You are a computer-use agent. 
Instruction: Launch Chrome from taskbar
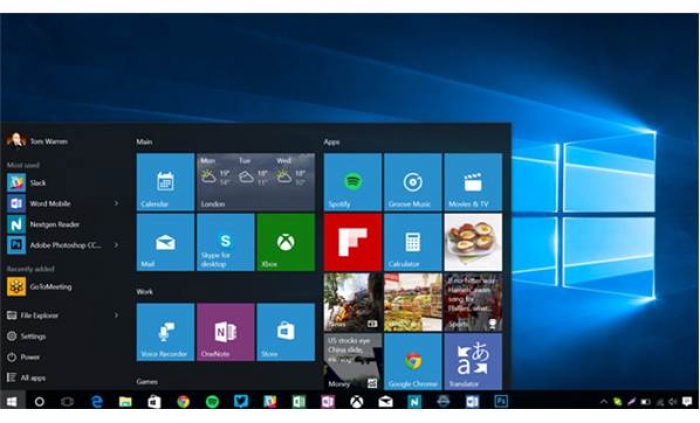[183, 402]
